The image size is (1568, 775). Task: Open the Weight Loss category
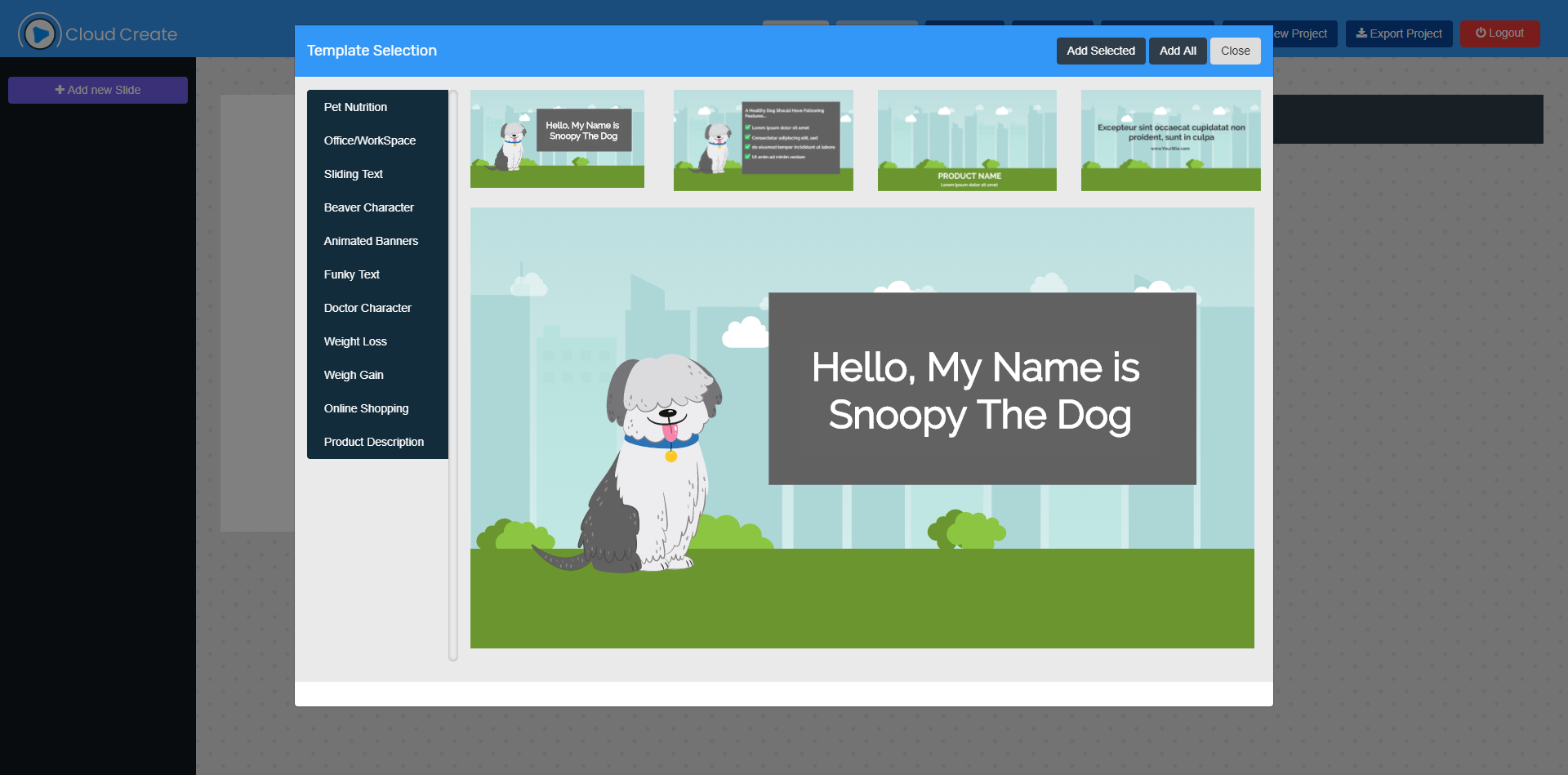tap(355, 341)
